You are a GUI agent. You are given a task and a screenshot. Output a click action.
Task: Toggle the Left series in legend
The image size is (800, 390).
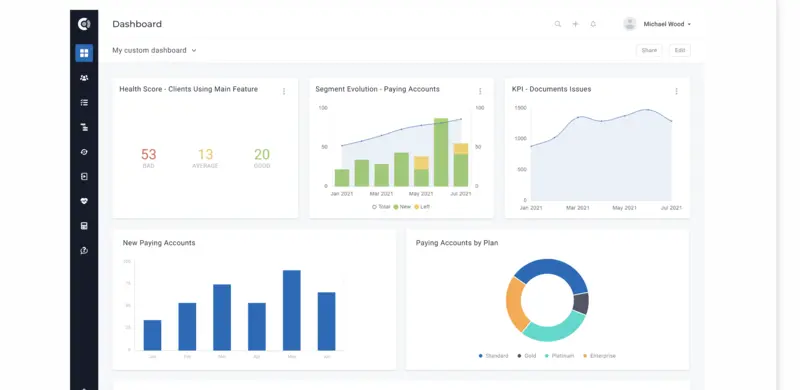click(x=422, y=207)
